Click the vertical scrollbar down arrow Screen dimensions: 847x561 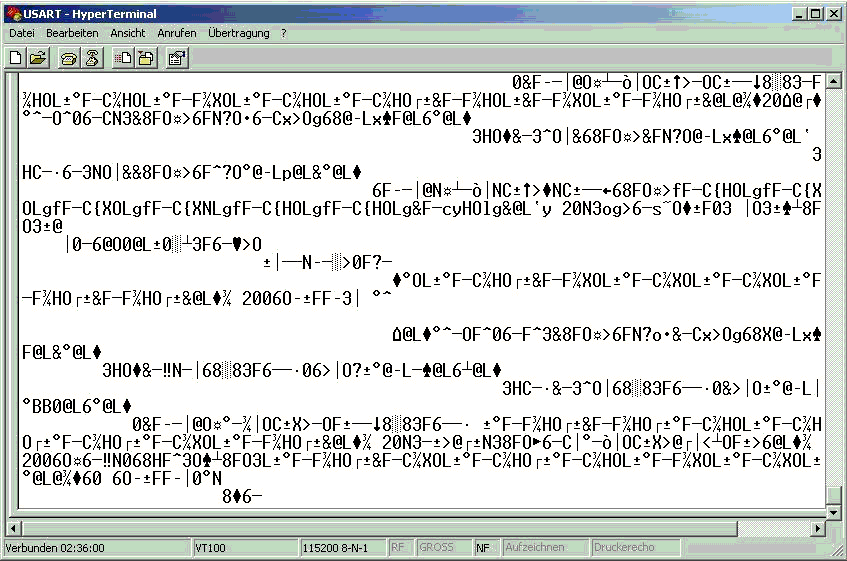pos(833,512)
